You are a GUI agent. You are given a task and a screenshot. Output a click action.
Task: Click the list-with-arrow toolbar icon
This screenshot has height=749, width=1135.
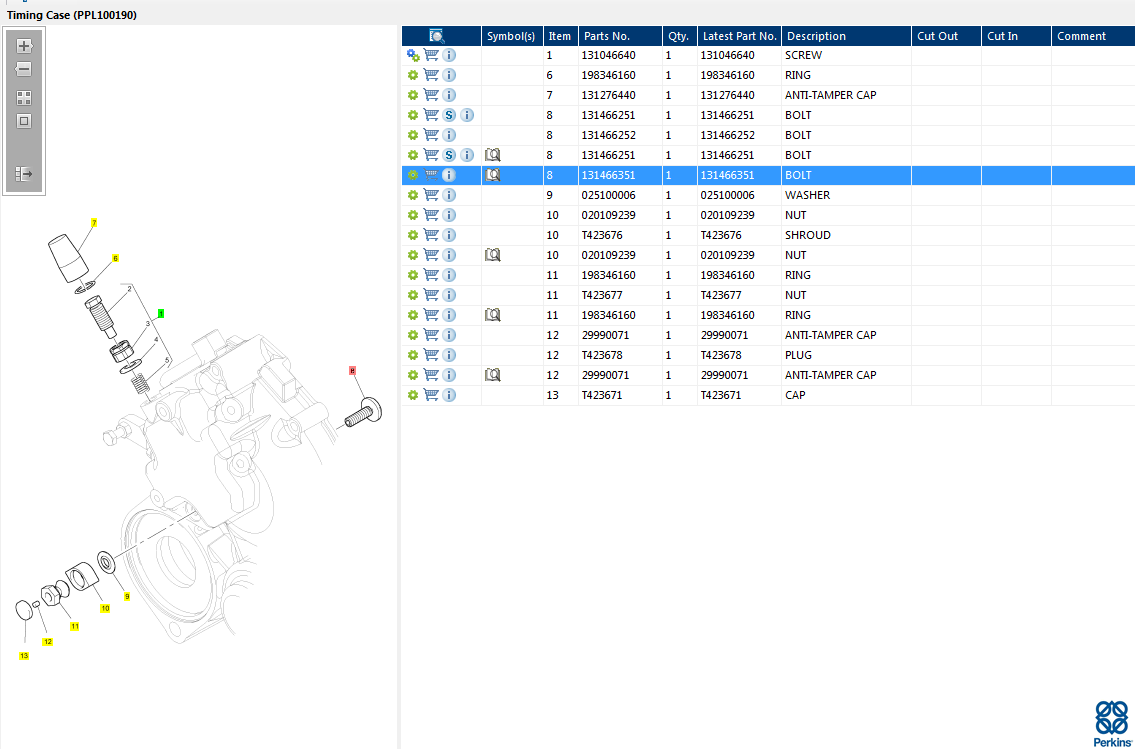(x=24, y=174)
